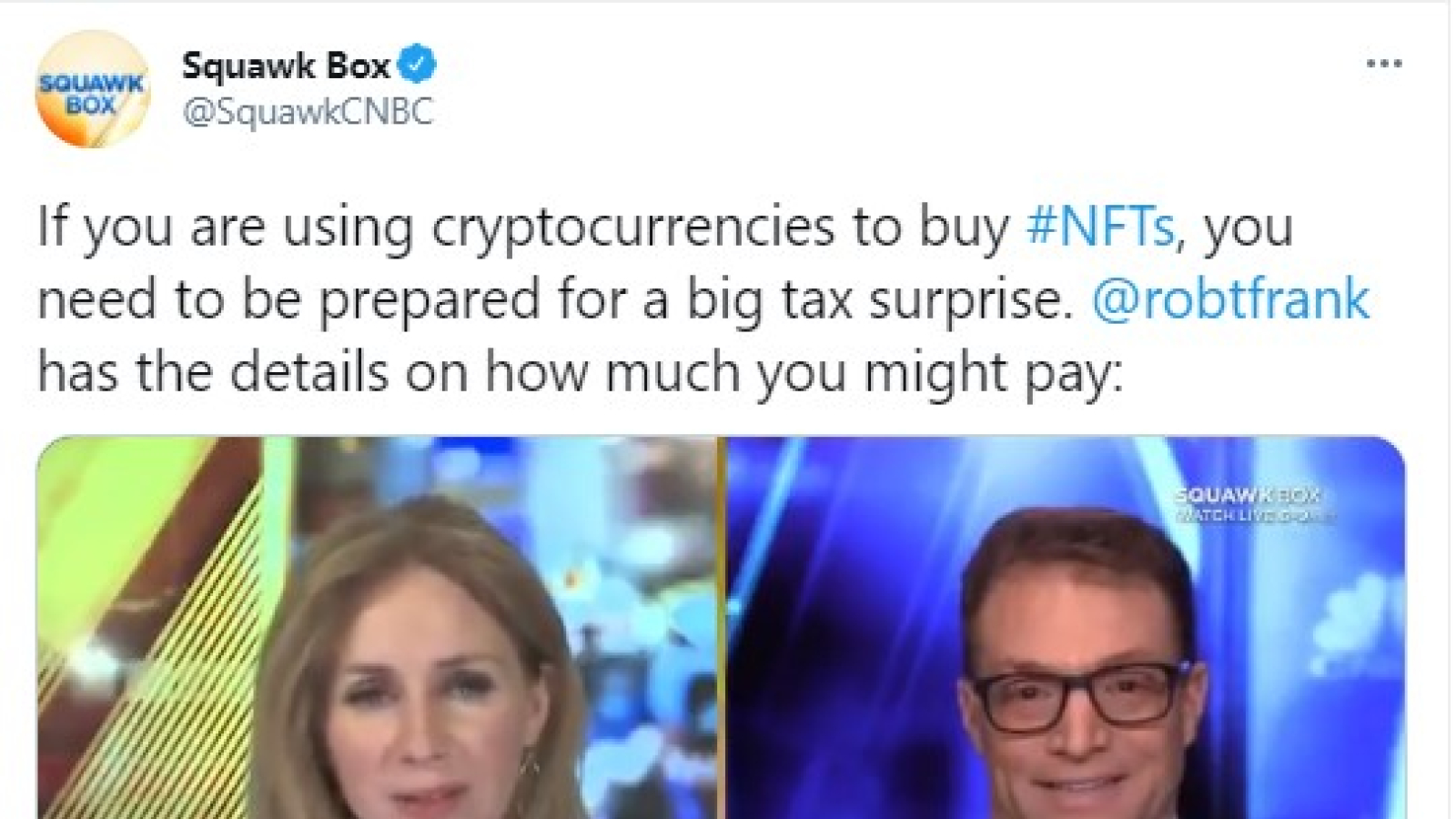The width and height of the screenshot is (1456, 819).
Task: Open the Squawk Box display name link
Action: (286, 65)
